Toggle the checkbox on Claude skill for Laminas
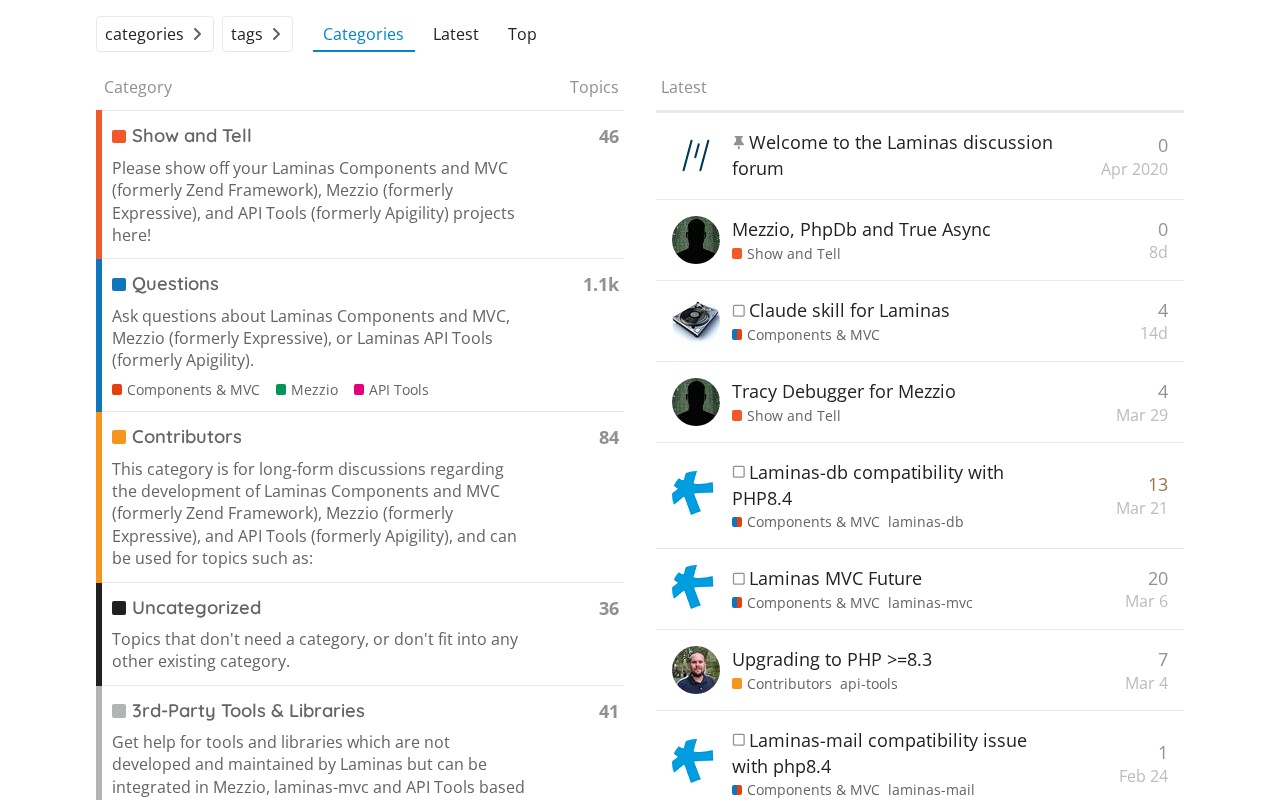The image size is (1280, 800). point(739,311)
